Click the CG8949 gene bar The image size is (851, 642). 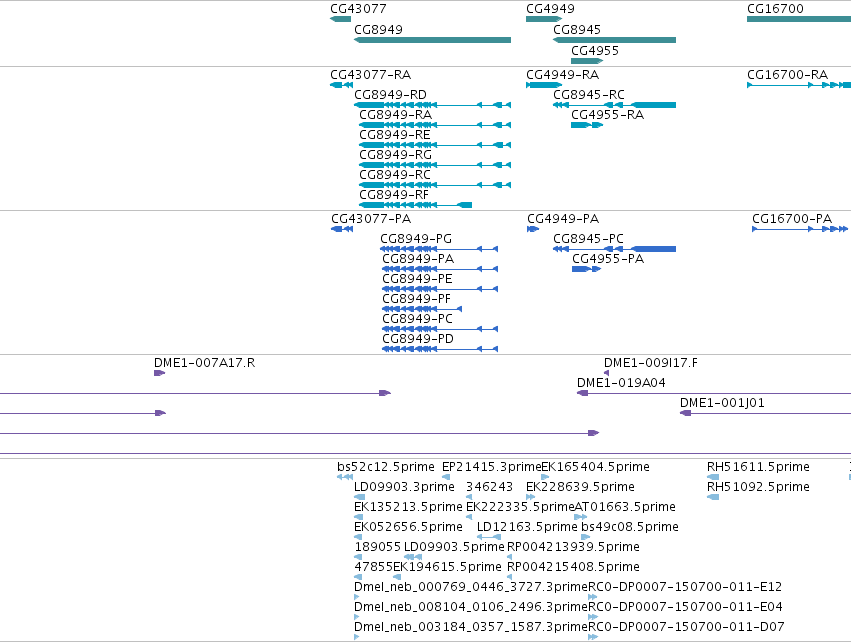pos(433,40)
